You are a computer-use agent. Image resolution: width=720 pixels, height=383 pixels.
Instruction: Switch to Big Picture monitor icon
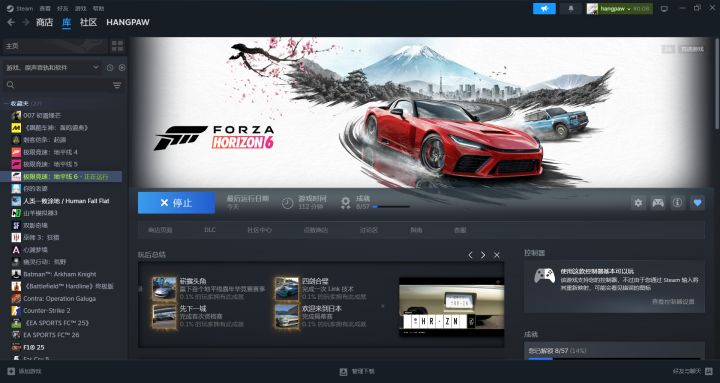click(x=664, y=9)
